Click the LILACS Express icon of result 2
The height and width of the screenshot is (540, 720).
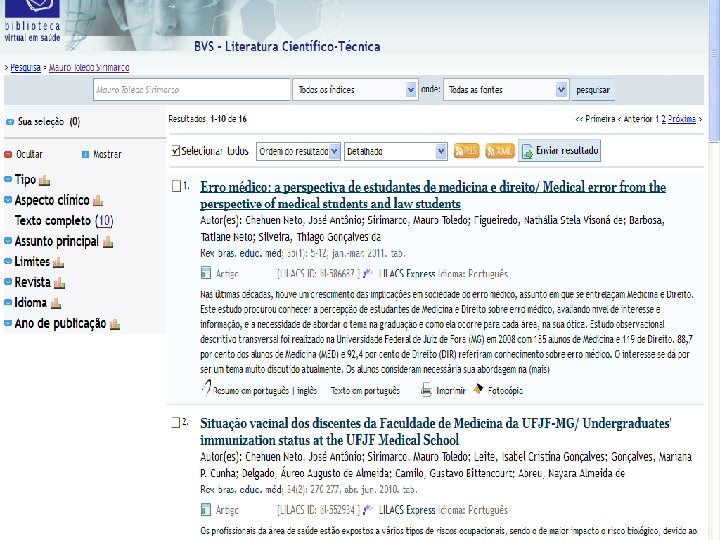tap(368, 509)
